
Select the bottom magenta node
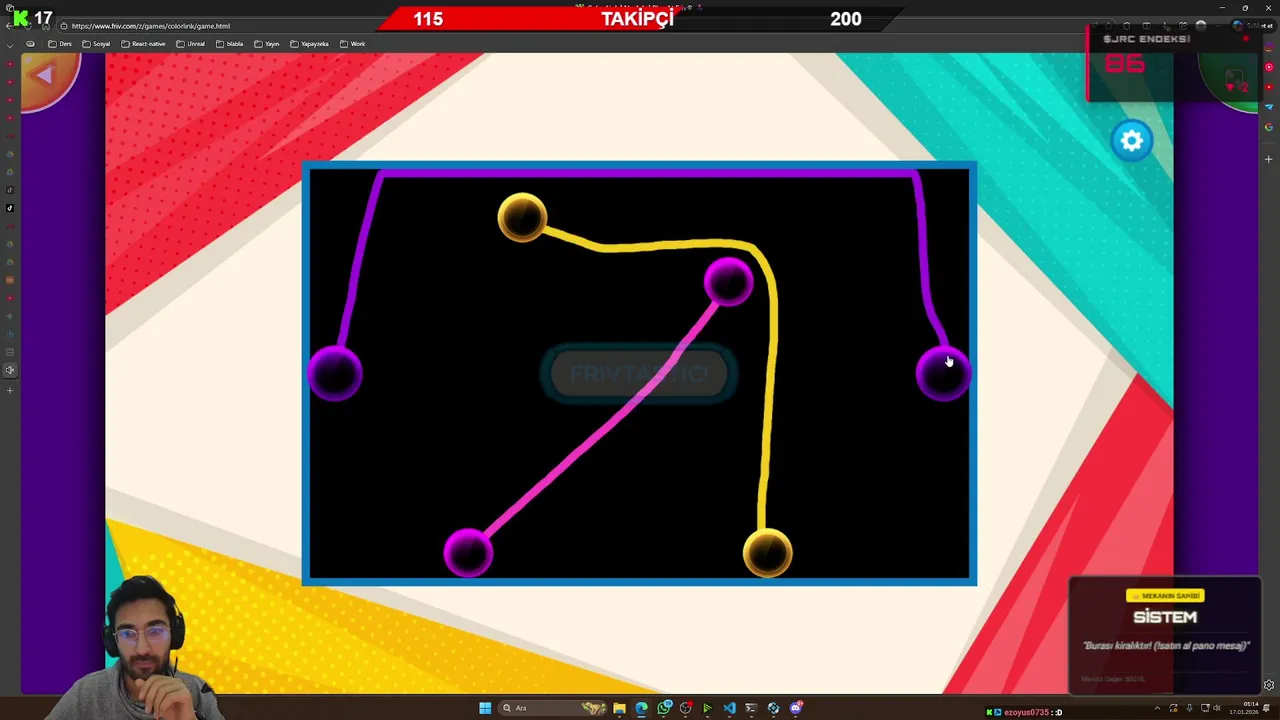click(x=468, y=552)
